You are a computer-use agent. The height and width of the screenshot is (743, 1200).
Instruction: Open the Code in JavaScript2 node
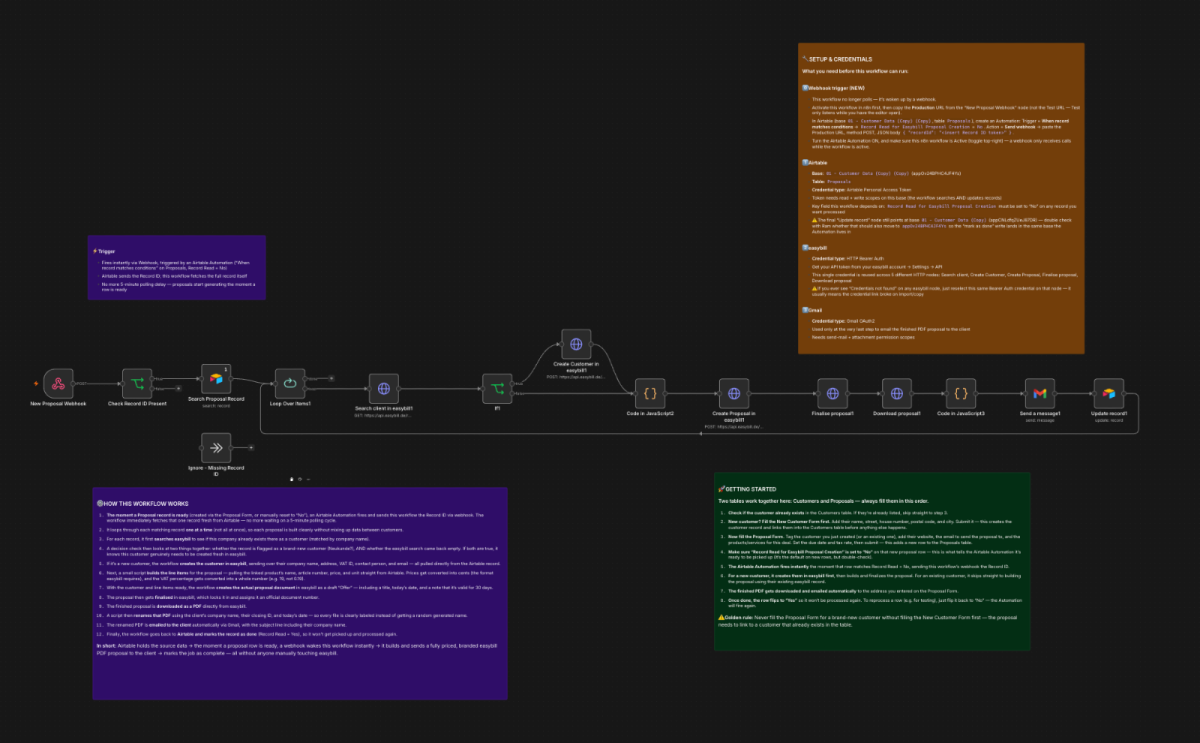click(650, 394)
